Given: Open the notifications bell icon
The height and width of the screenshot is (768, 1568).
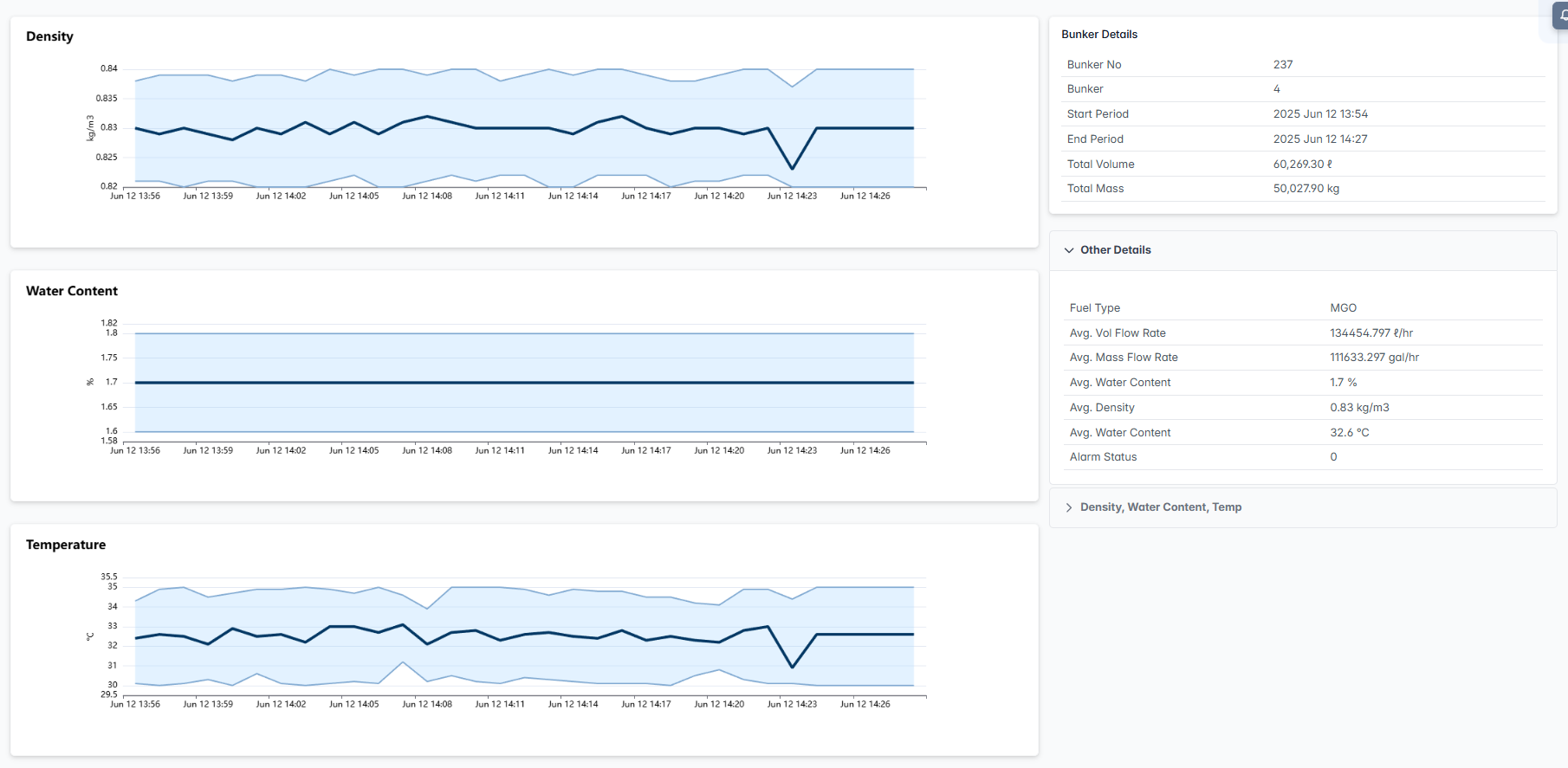Looking at the screenshot, I should point(1561,15).
